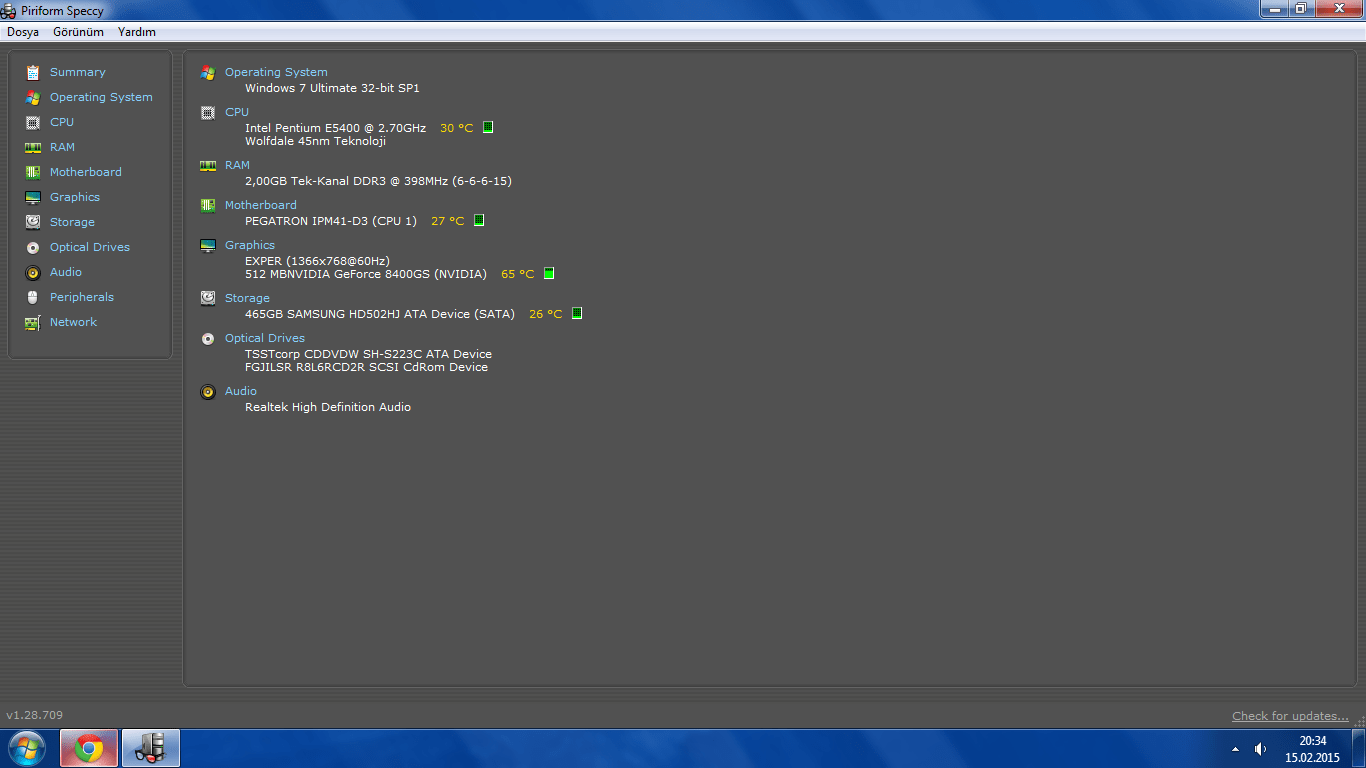1366x768 pixels.
Task: Open Network section from the sidebar
Action: point(73,322)
